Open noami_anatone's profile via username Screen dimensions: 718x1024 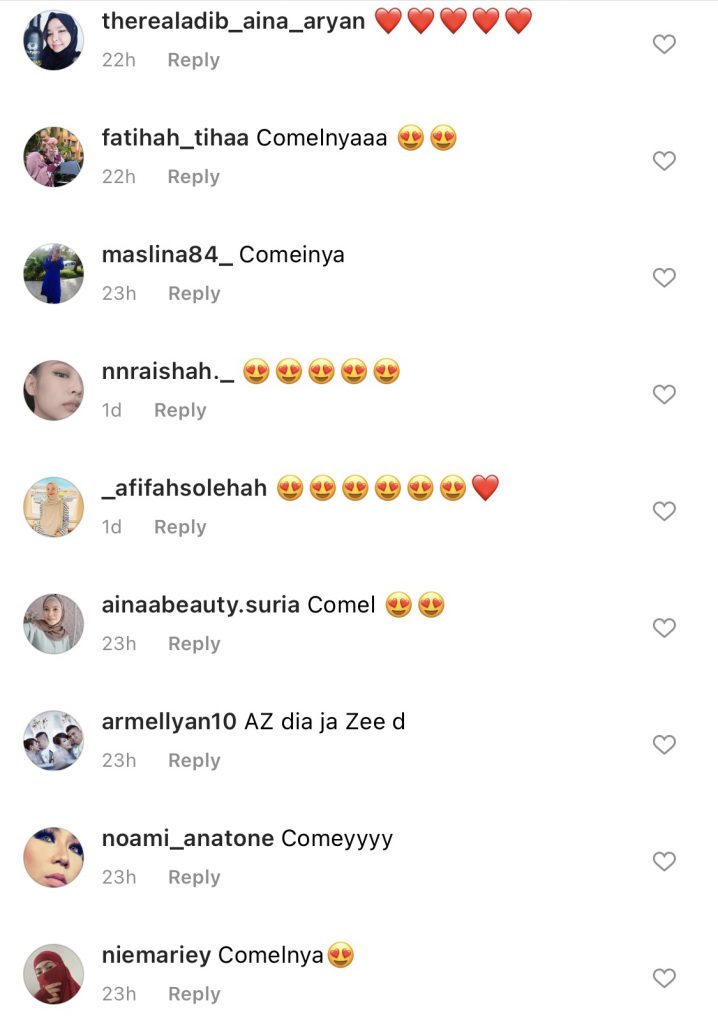[188, 838]
